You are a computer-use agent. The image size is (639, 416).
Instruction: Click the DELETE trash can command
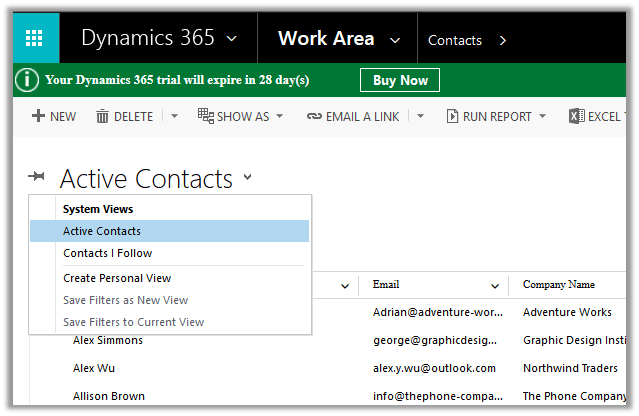coord(102,116)
